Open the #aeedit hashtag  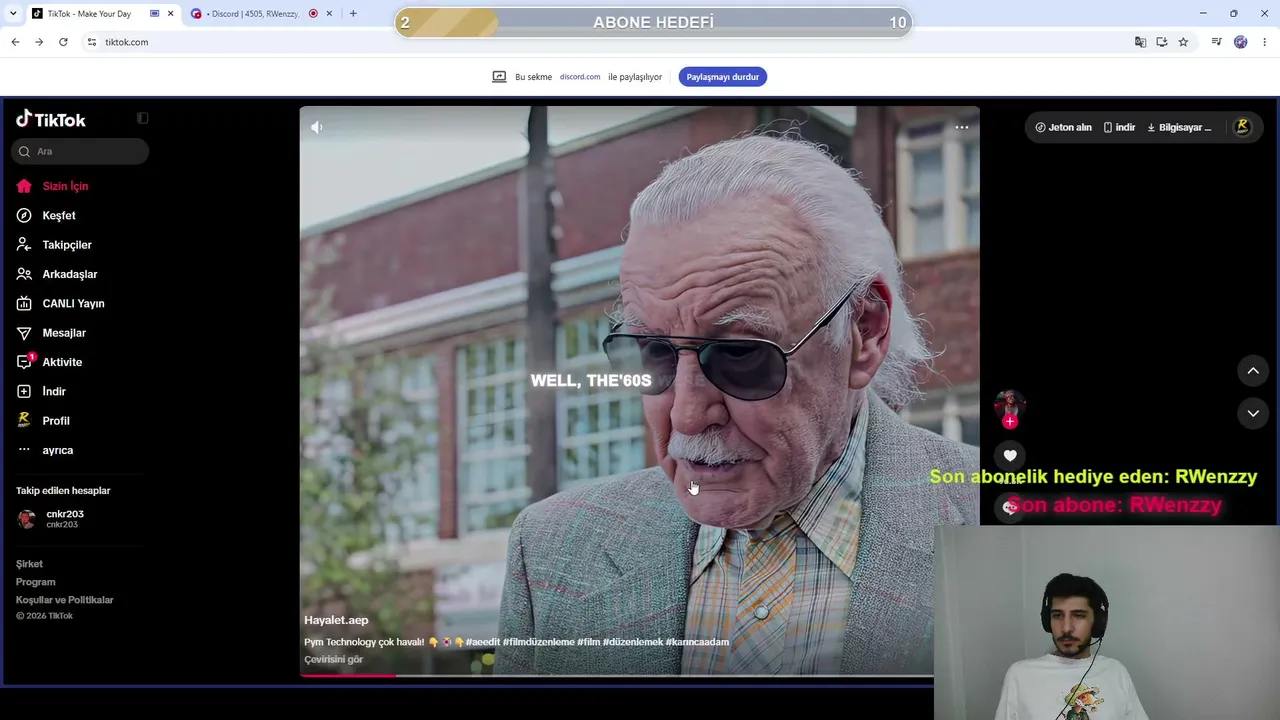[482, 642]
